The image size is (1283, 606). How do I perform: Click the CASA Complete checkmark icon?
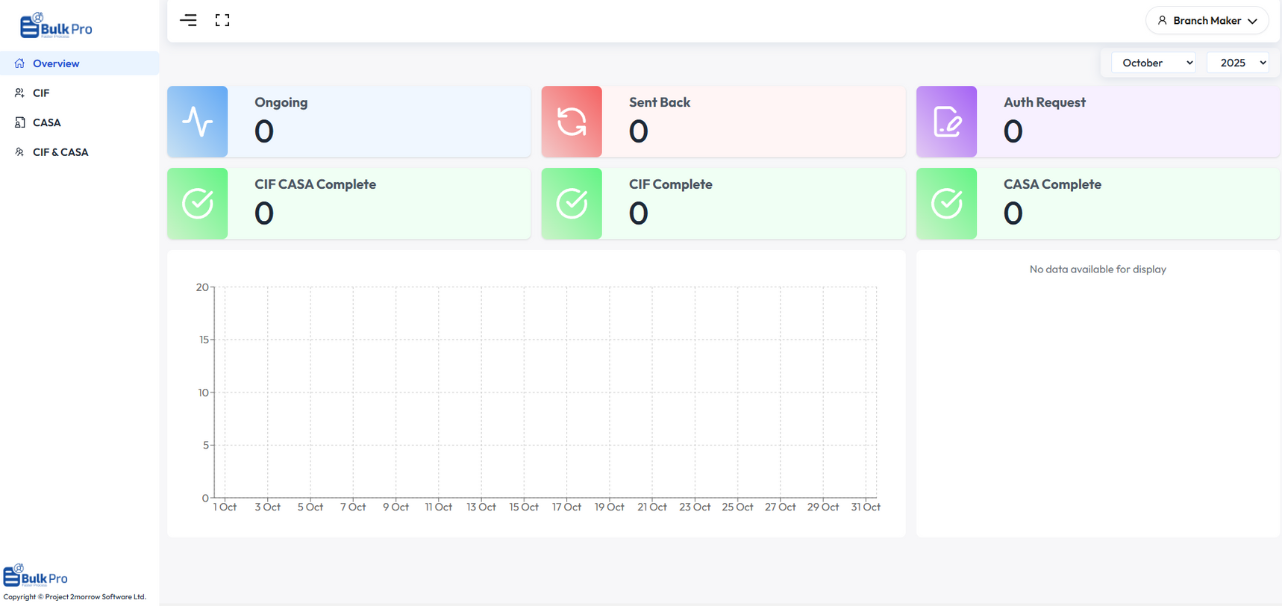coord(946,204)
